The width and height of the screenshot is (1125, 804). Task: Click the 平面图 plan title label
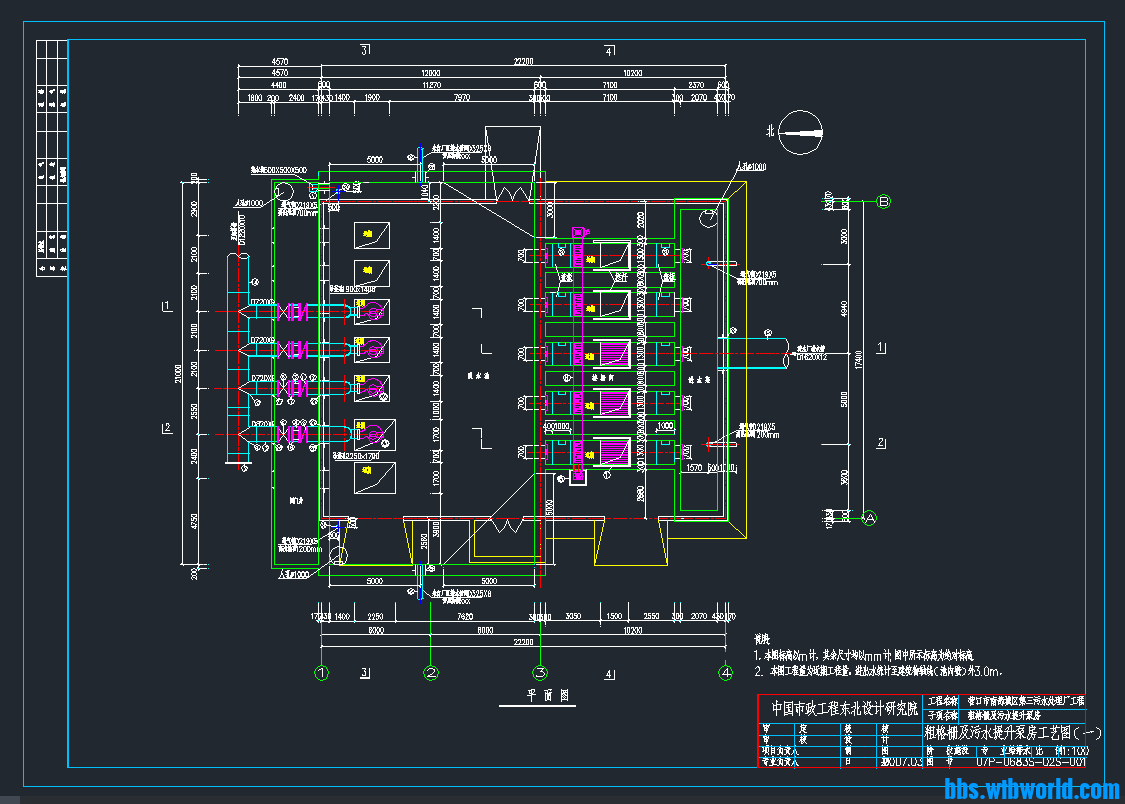pyautogui.click(x=548, y=693)
